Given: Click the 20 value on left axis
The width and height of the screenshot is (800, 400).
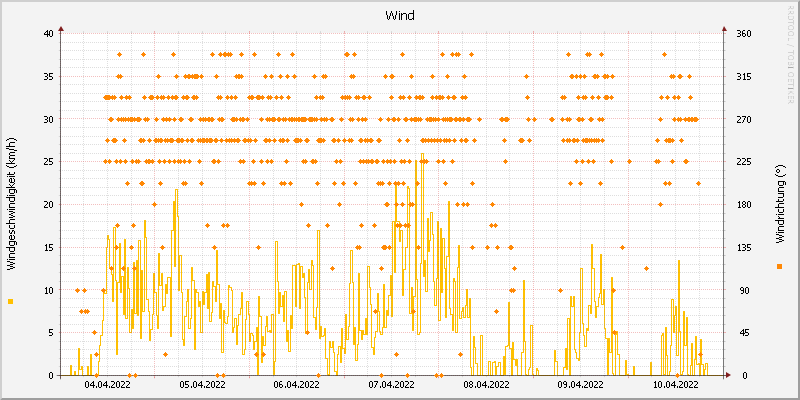Looking at the screenshot, I should click(48, 205).
